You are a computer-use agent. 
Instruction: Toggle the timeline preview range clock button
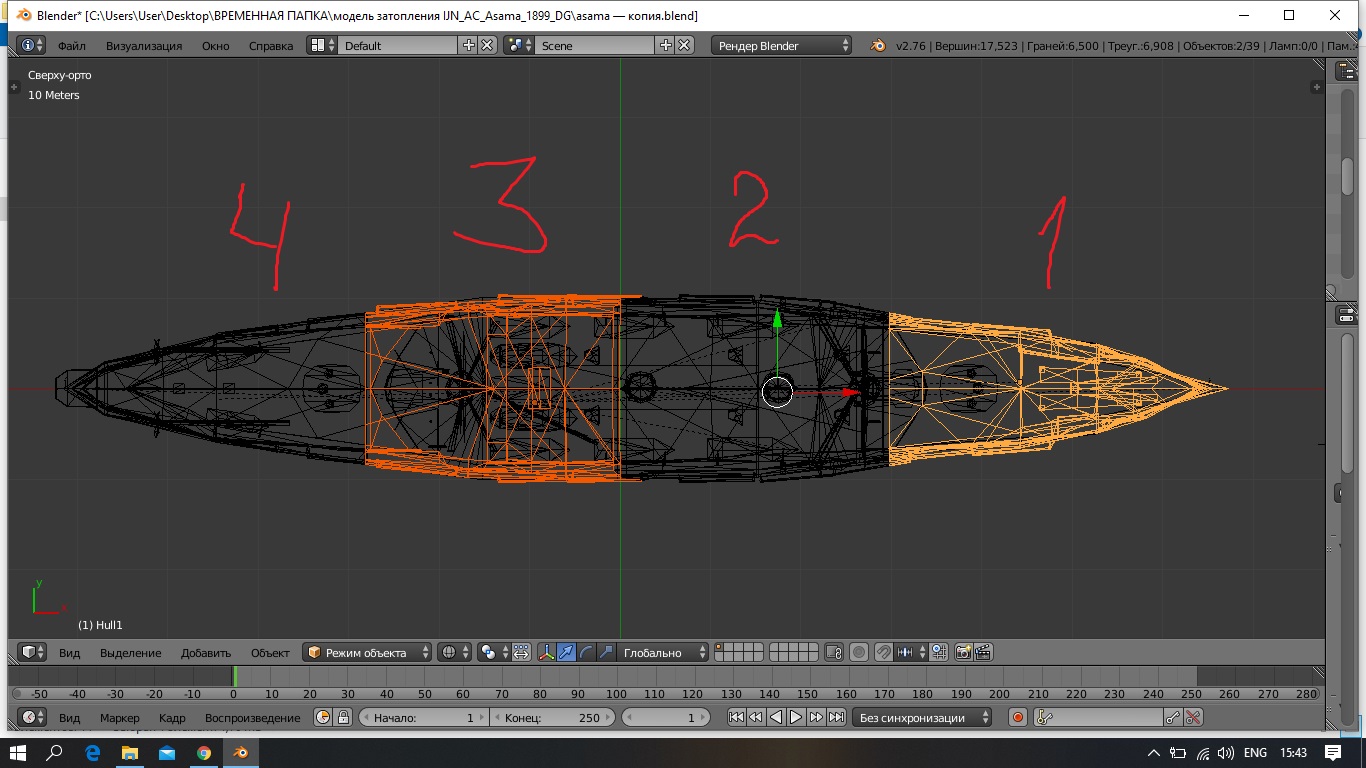323,717
